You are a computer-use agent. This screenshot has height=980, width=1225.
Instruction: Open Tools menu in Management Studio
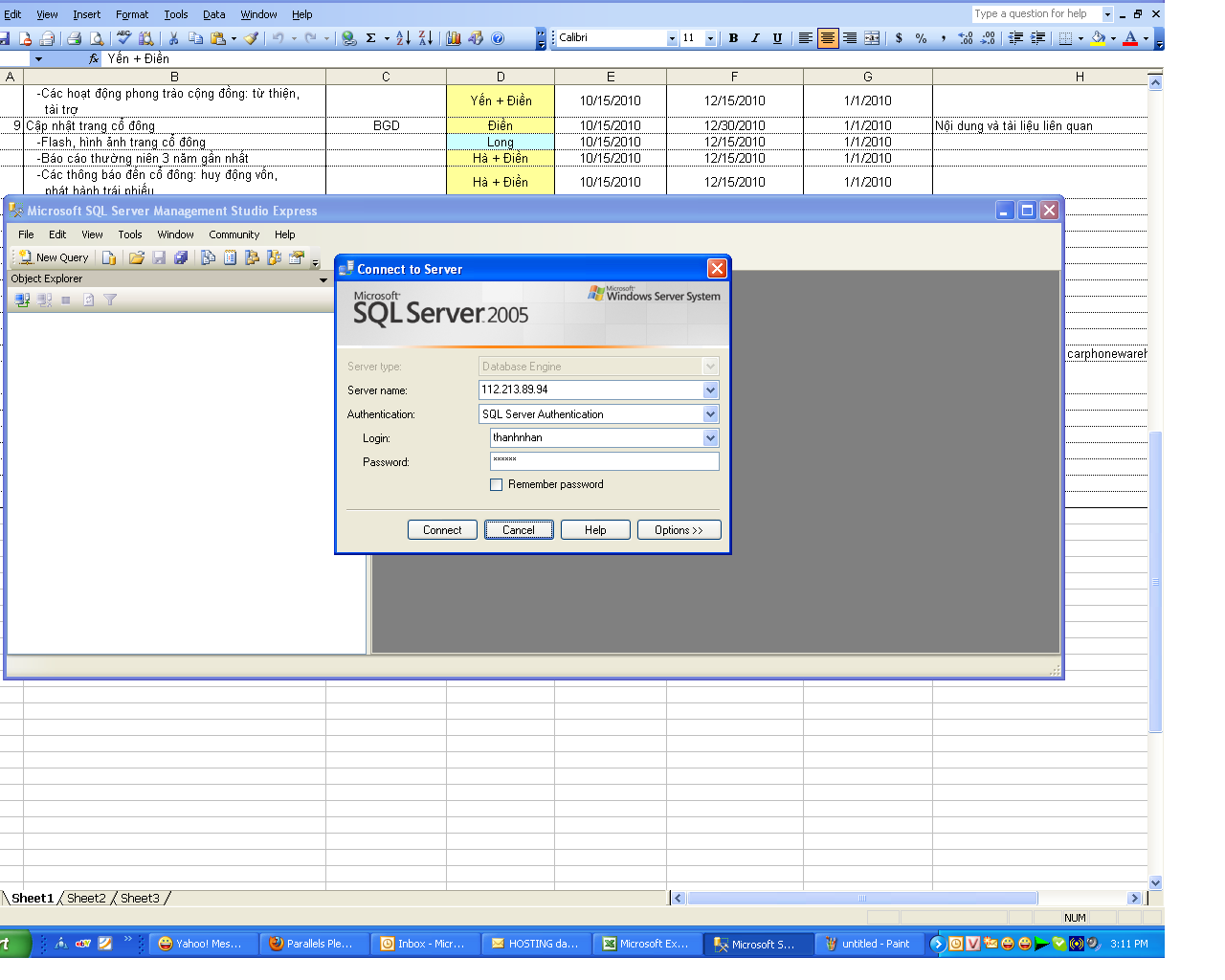130,234
